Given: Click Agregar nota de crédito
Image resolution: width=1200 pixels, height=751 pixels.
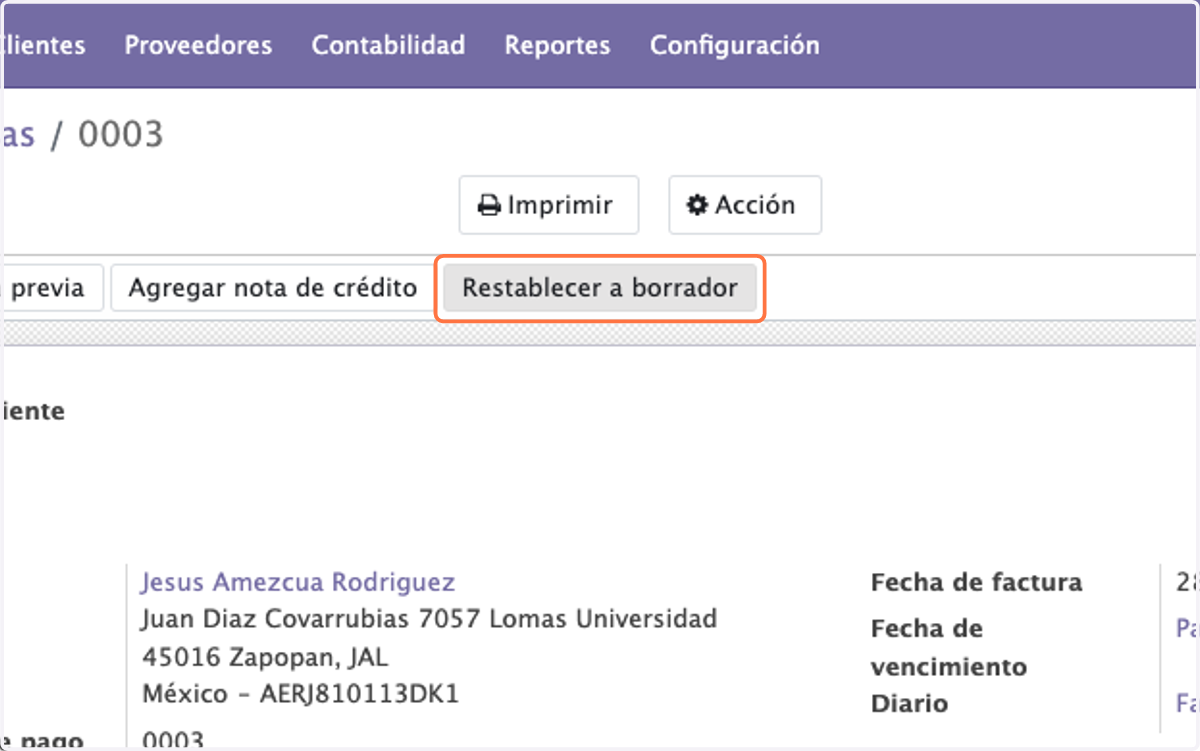Looking at the screenshot, I should 273,288.
